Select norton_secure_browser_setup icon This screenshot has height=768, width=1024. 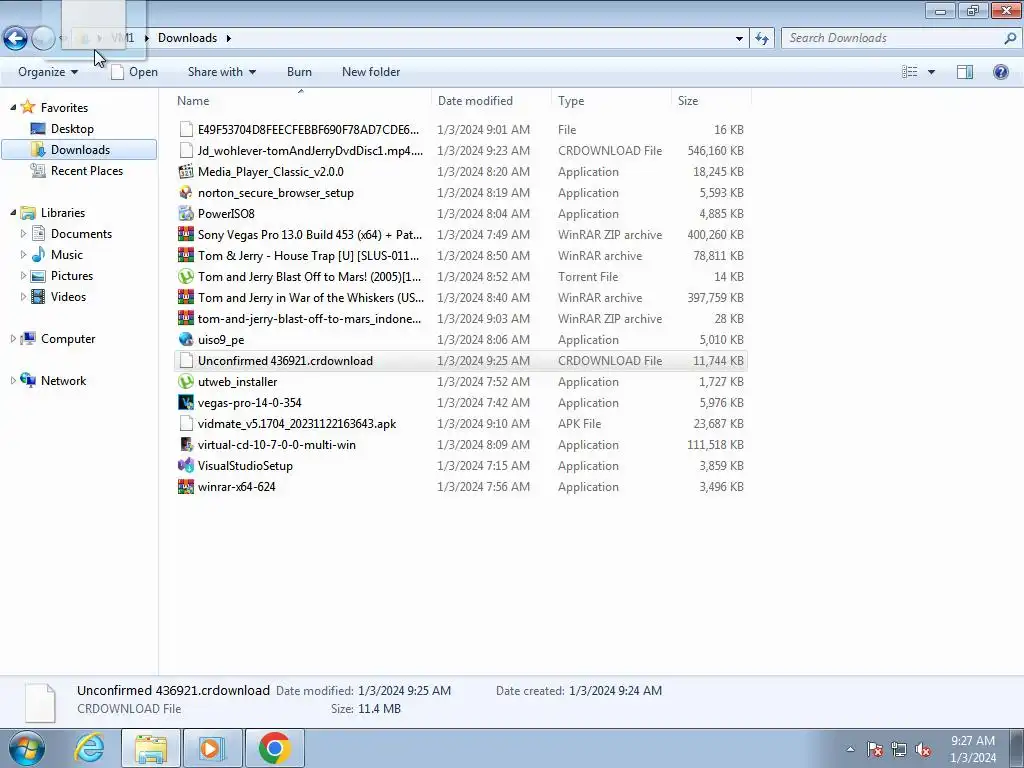(x=186, y=193)
